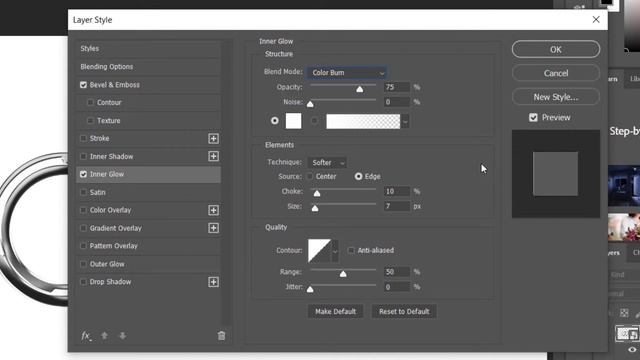
Task: Click the New Style... button
Action: click(x=556, y=97)
